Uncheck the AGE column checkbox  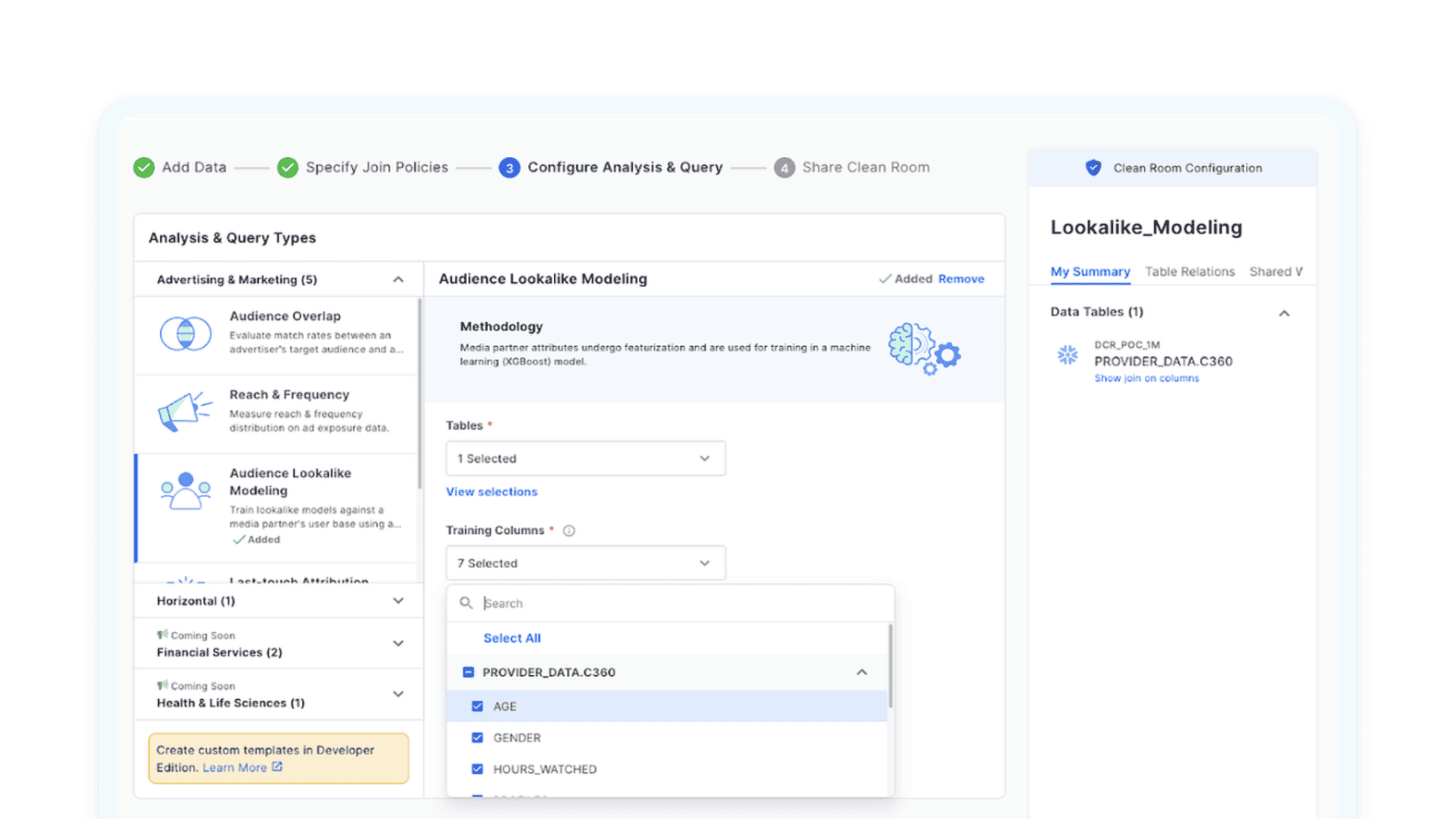478,706
